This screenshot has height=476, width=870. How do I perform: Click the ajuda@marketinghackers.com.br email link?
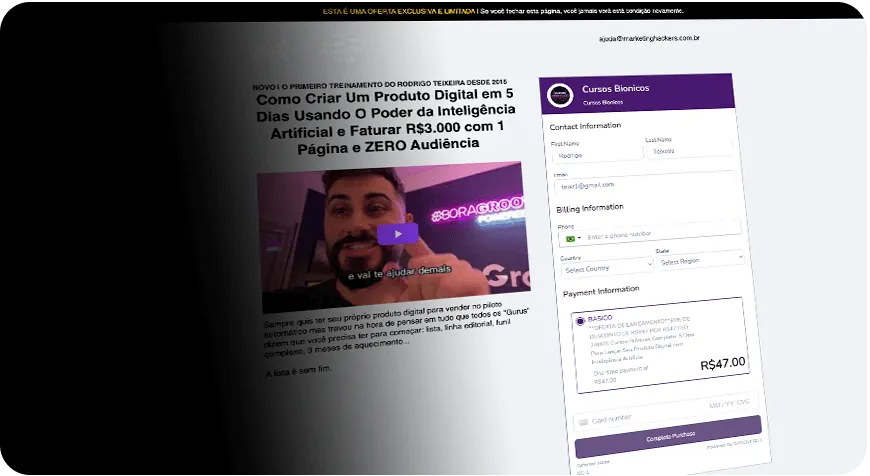click(649, 38)
